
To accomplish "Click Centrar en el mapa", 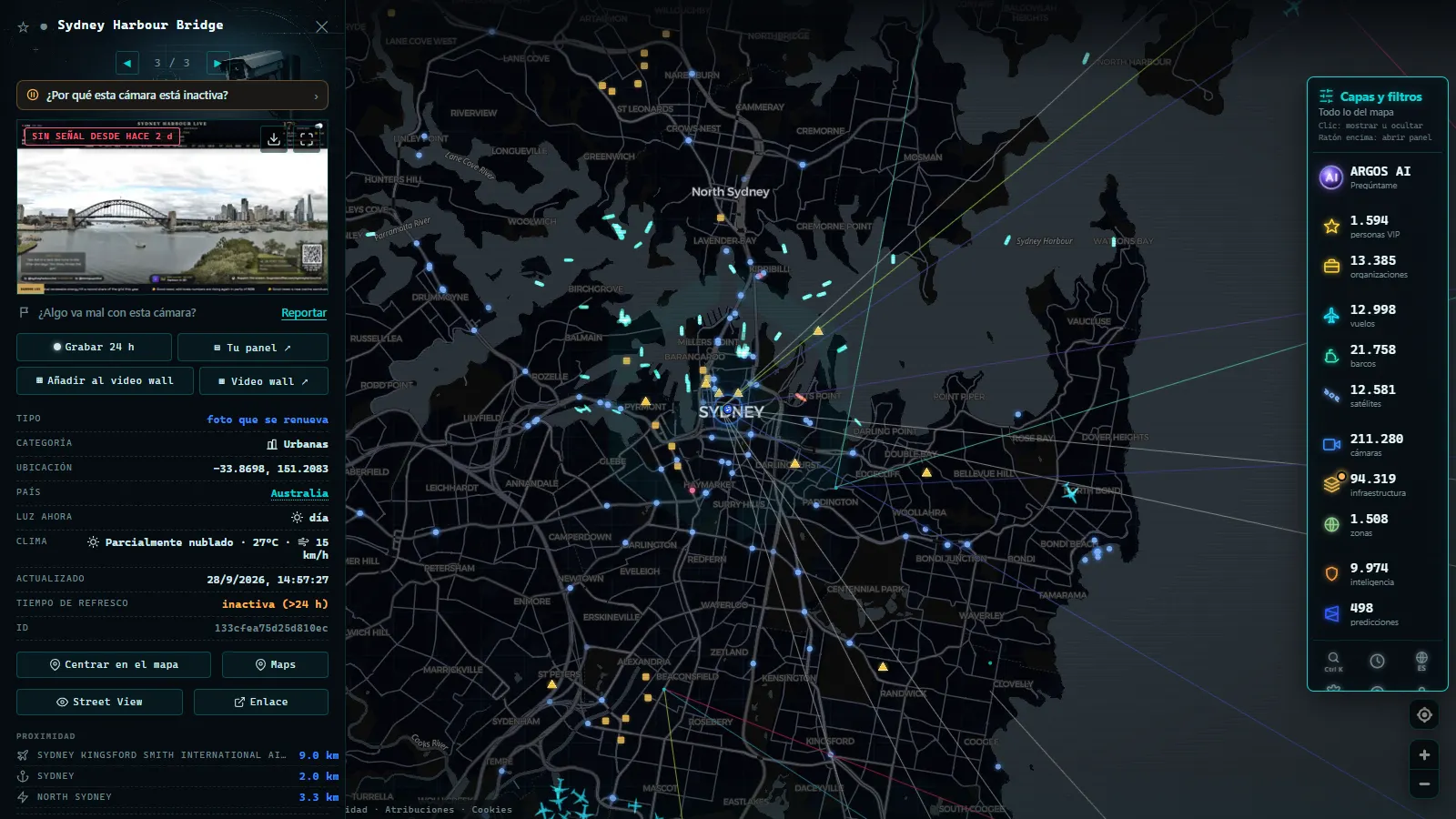I will click(114, 664).
